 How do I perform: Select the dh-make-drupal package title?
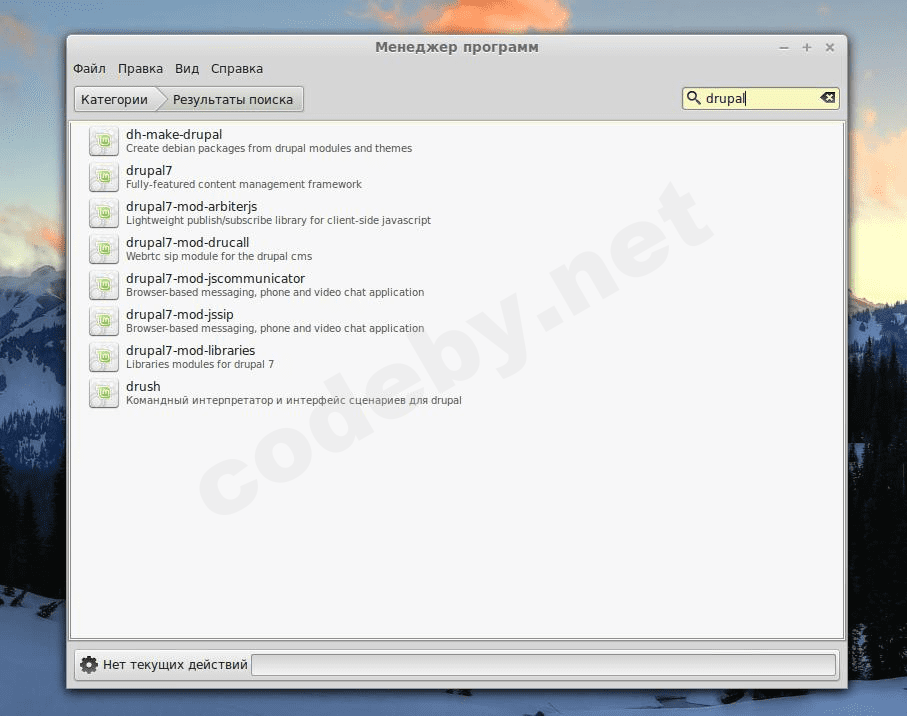174,134
